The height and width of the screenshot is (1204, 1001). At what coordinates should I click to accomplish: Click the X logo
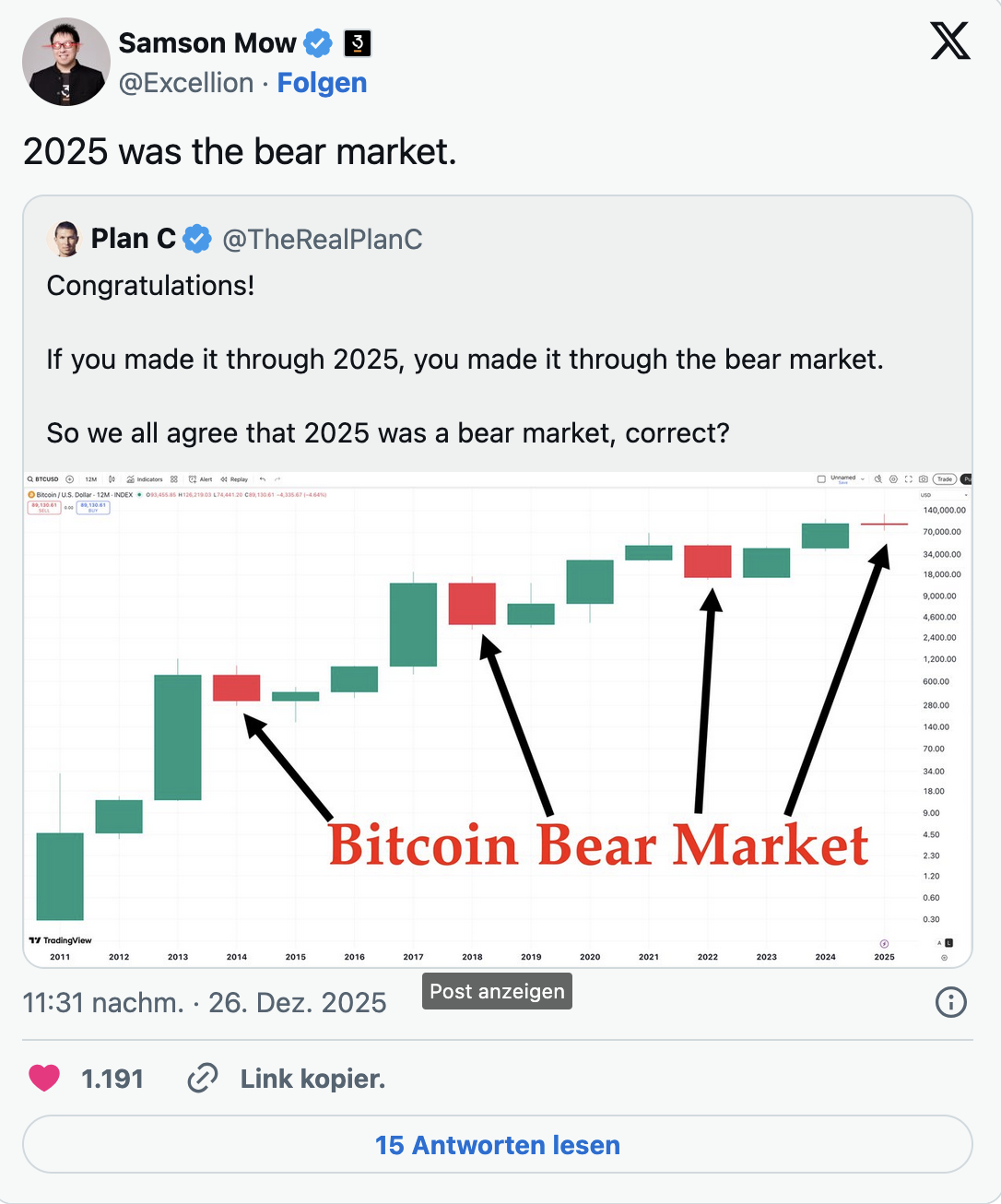pyautogui.click(x=950, y=41)
